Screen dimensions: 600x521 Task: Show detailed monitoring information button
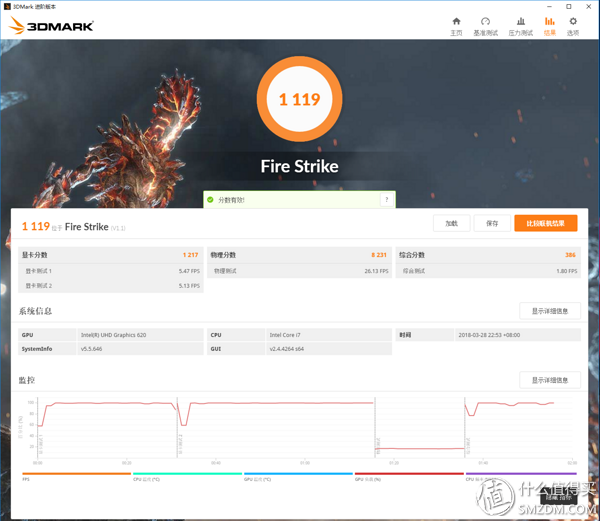(550, 380)
